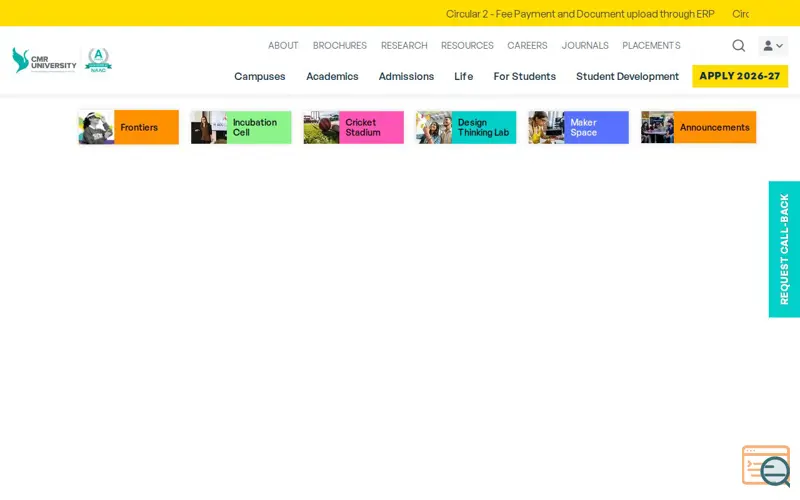
Task: Click the APPLY 2026-27 button
Action: (740, 76)
